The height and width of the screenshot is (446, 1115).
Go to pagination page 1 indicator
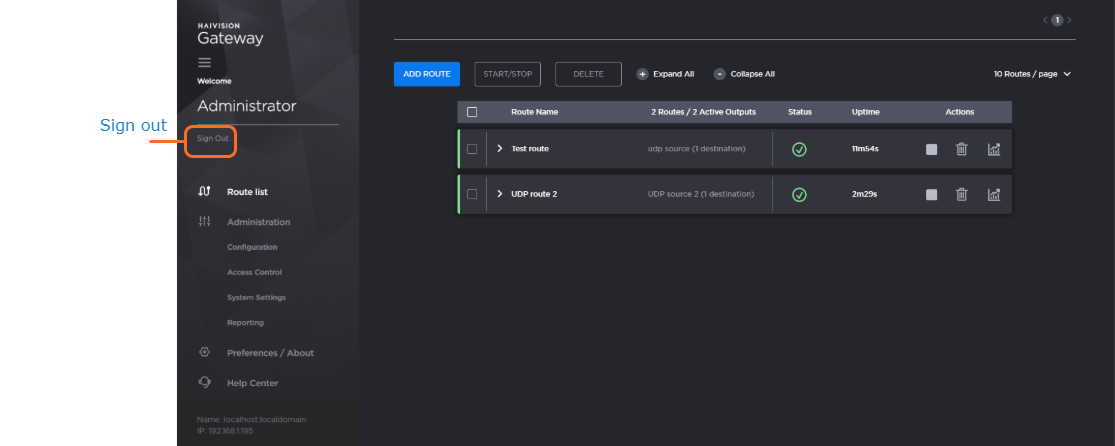[x=1056, y=20]
